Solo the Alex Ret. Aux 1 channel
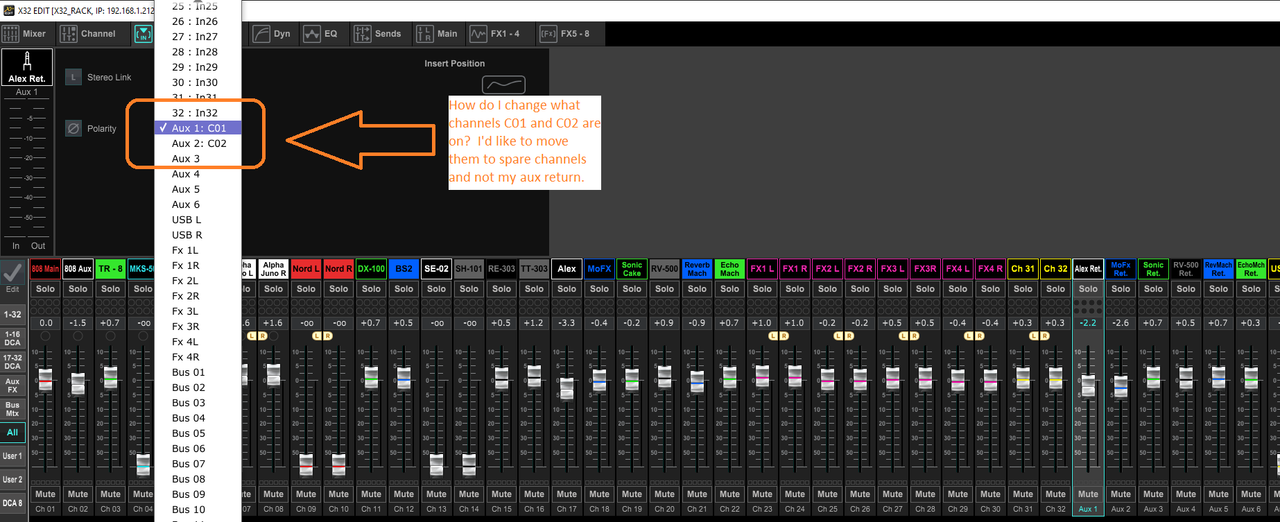This screenshot has width=1280, height=522. coord(1088,289)
